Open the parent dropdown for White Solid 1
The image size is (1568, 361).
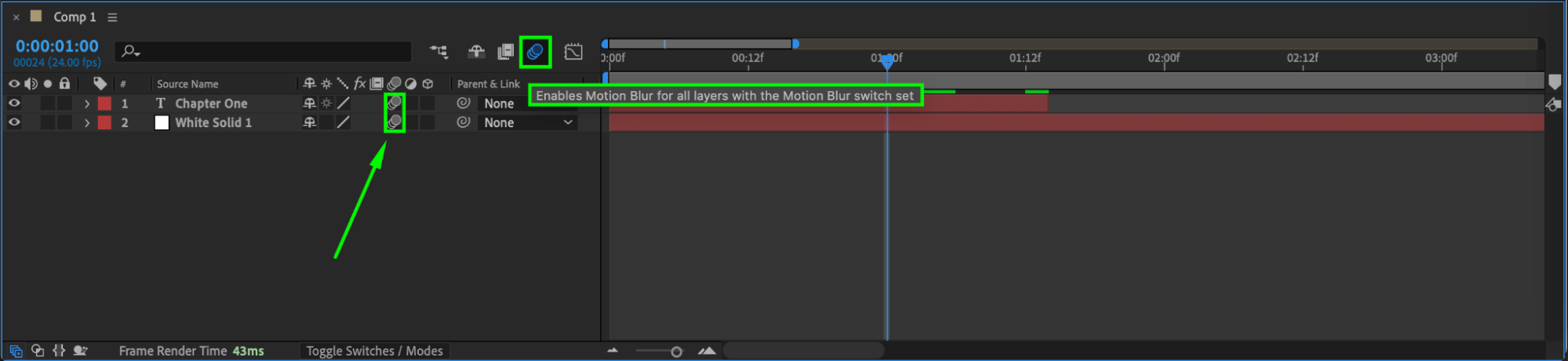coord(528,122)
